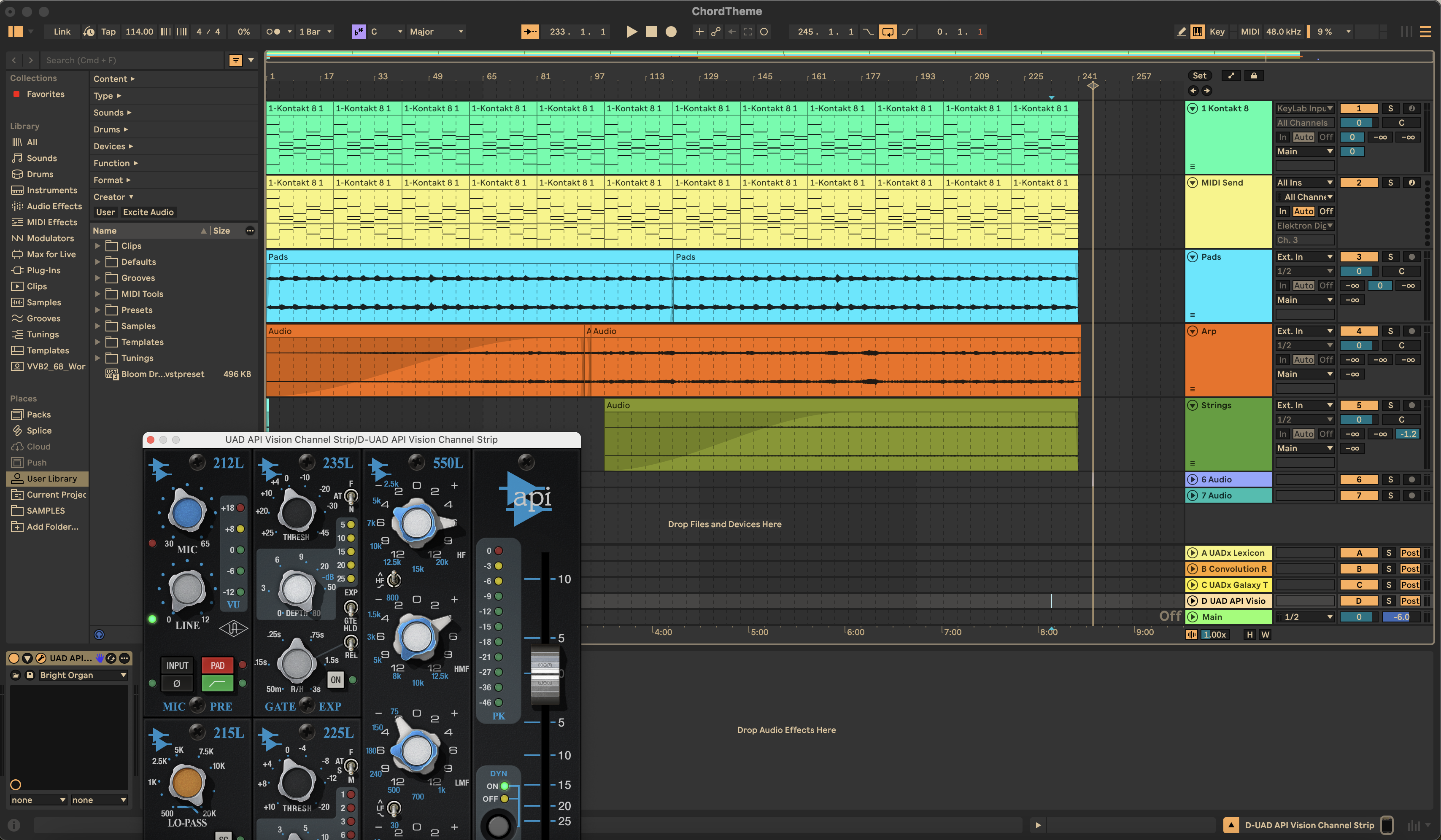The width and height of the screenshot is (1441, 840).
Task: Expand the Grooves folder in browser
Action: pyautogui.click(x=98, y=278)
